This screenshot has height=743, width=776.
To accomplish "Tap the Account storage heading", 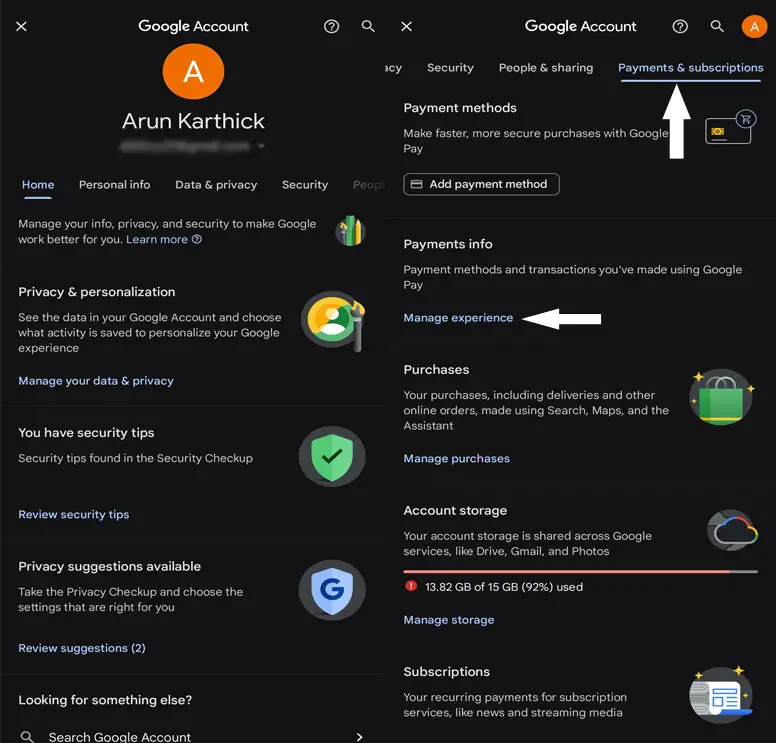I will click(455, 510).
